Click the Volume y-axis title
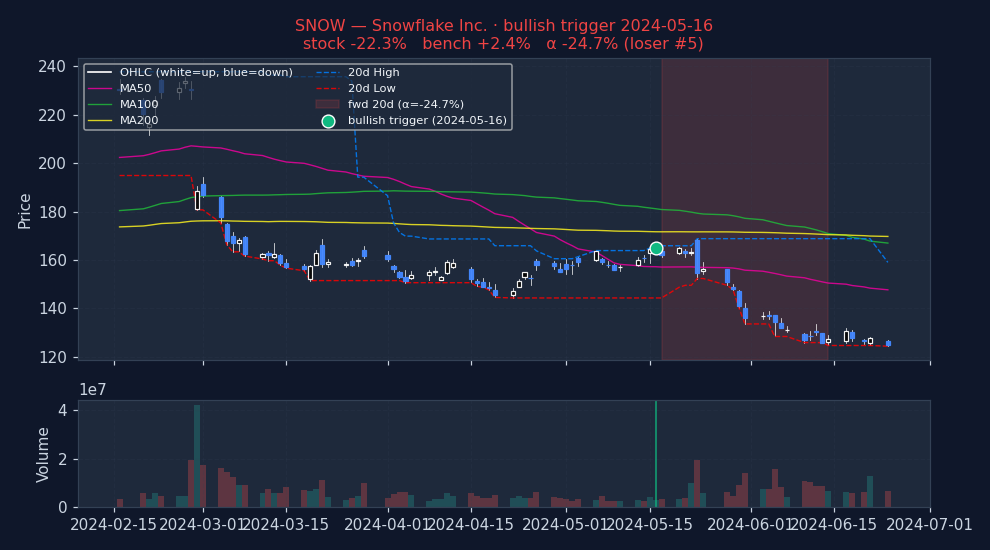 point(43,454)
